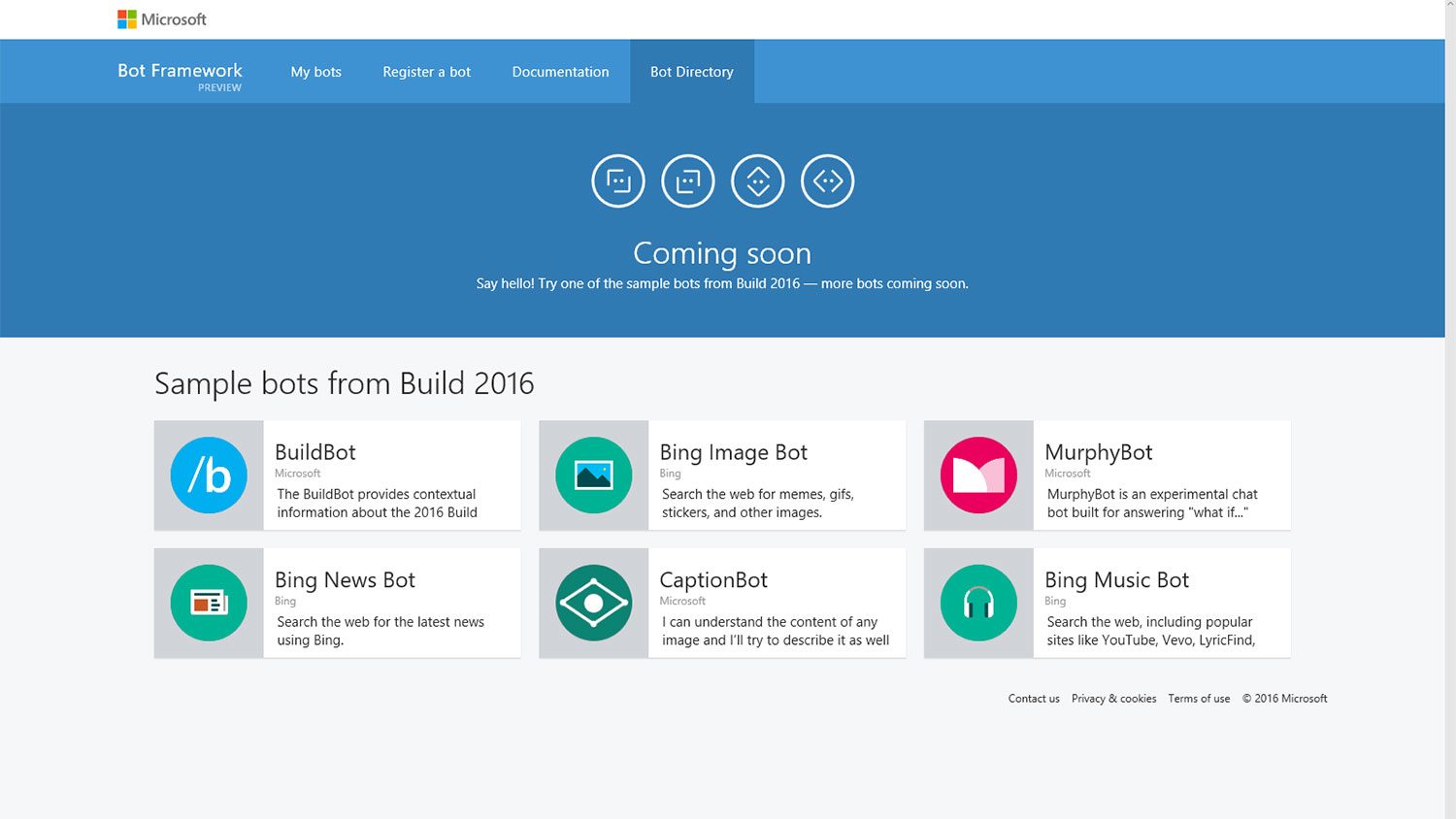Click the Microsoft logo
The width and height of the screenshot is (1456, 819).
(x=161, y=19)
